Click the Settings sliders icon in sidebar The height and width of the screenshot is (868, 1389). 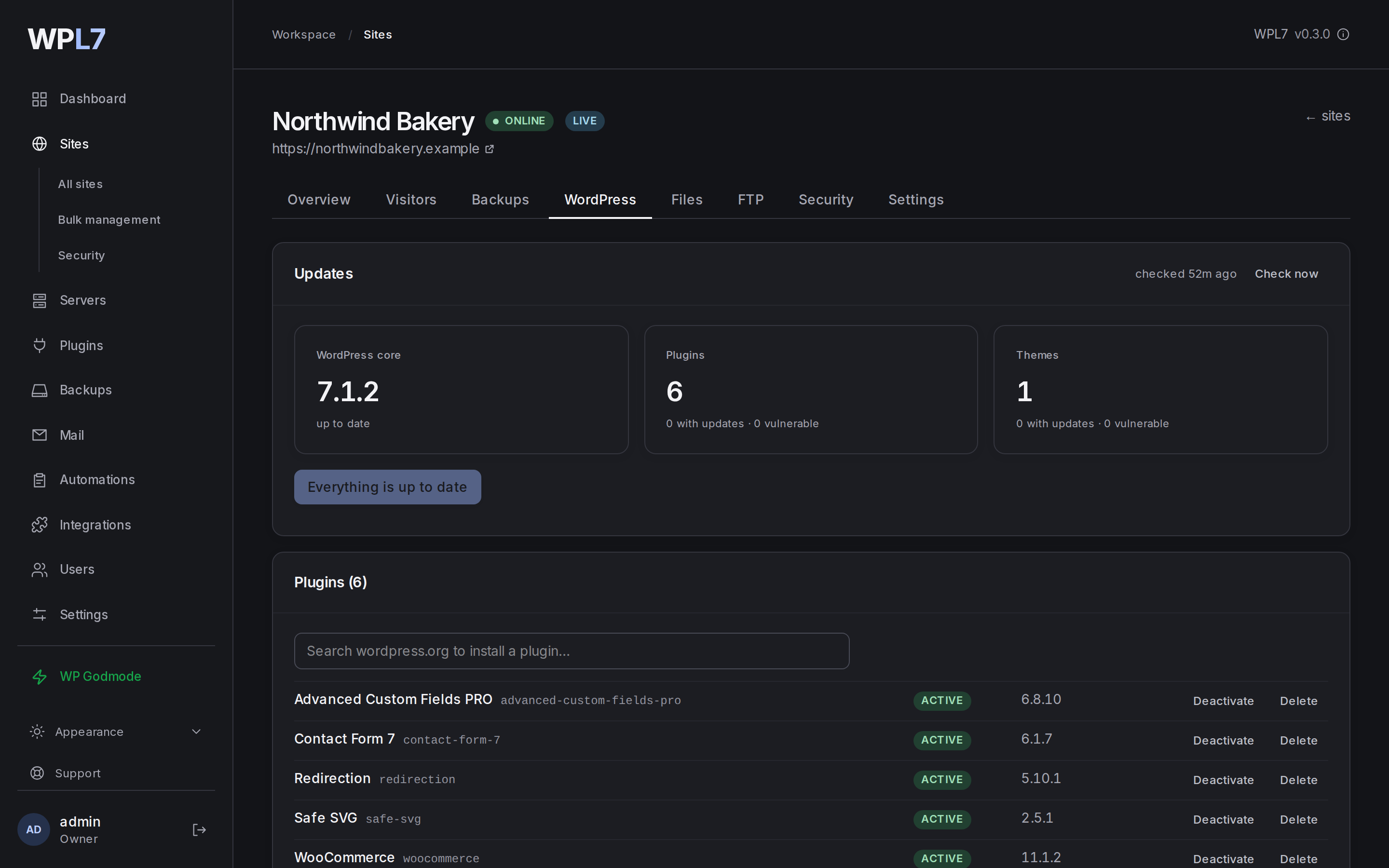click(39, 615)
